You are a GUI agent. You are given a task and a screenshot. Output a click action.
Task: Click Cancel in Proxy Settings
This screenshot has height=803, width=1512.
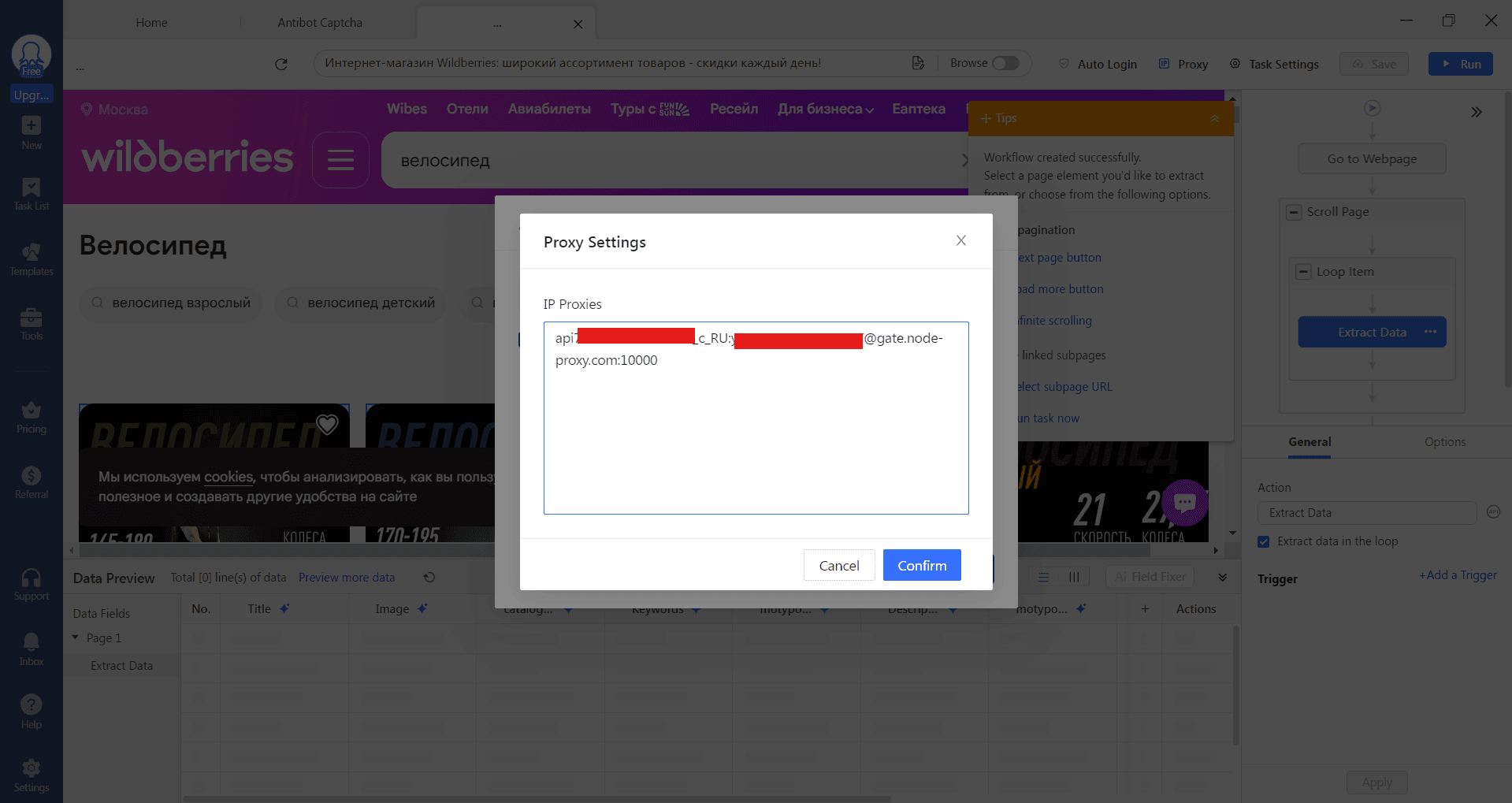(839, 565)
